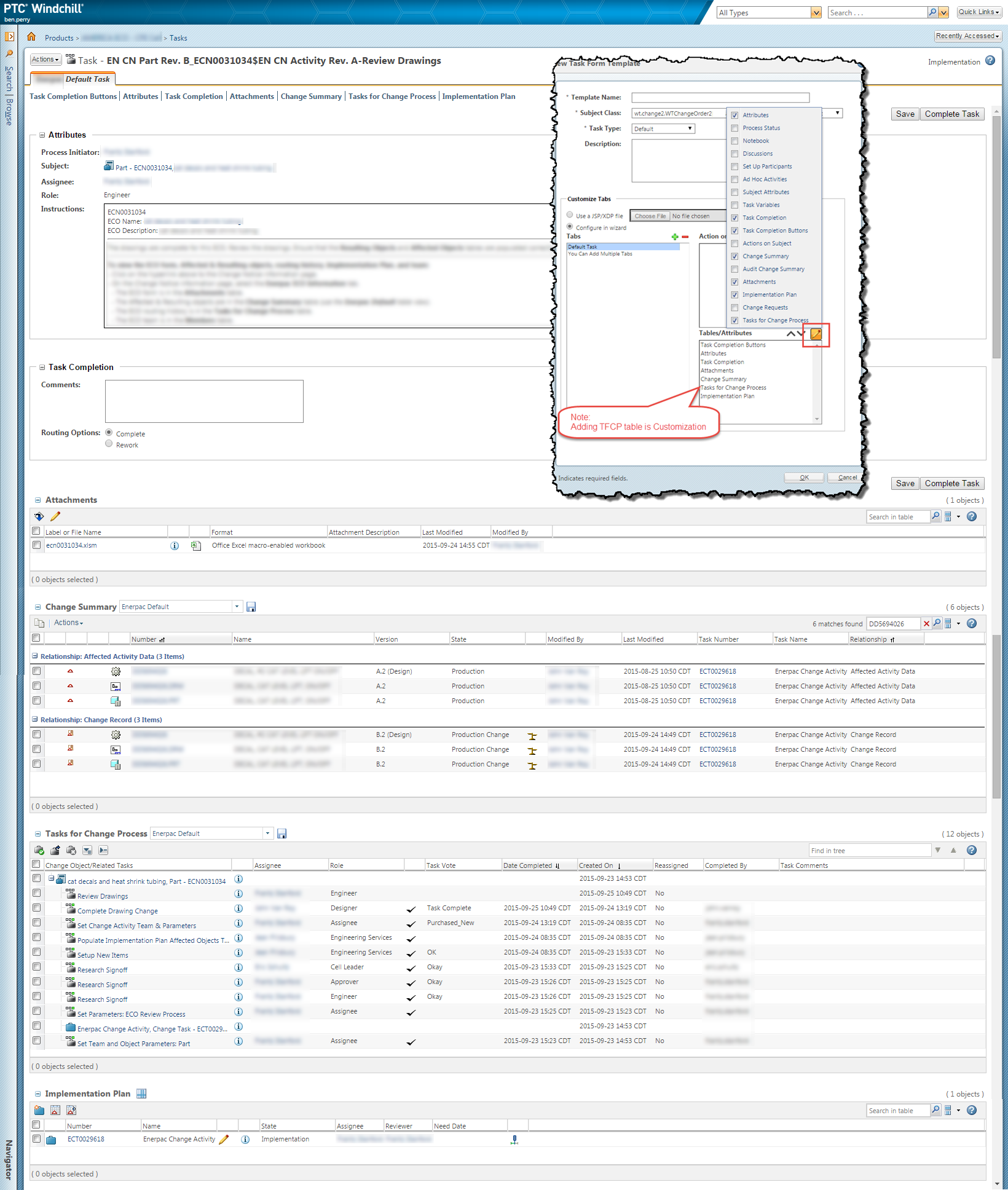Click the Choose File button
1008x1190 pixels.
650,216
